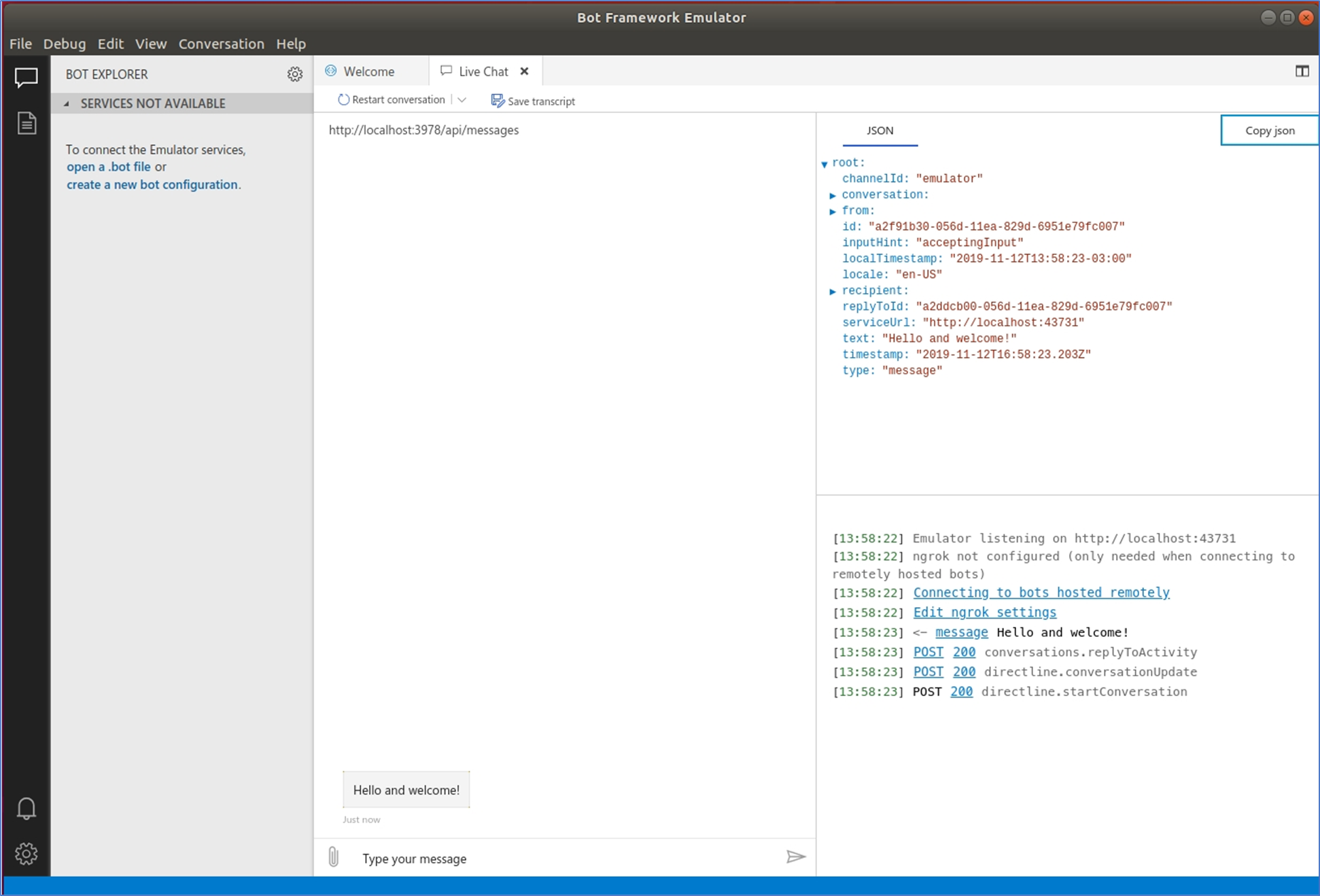Expand the recipient JSON node

point(833,291)
